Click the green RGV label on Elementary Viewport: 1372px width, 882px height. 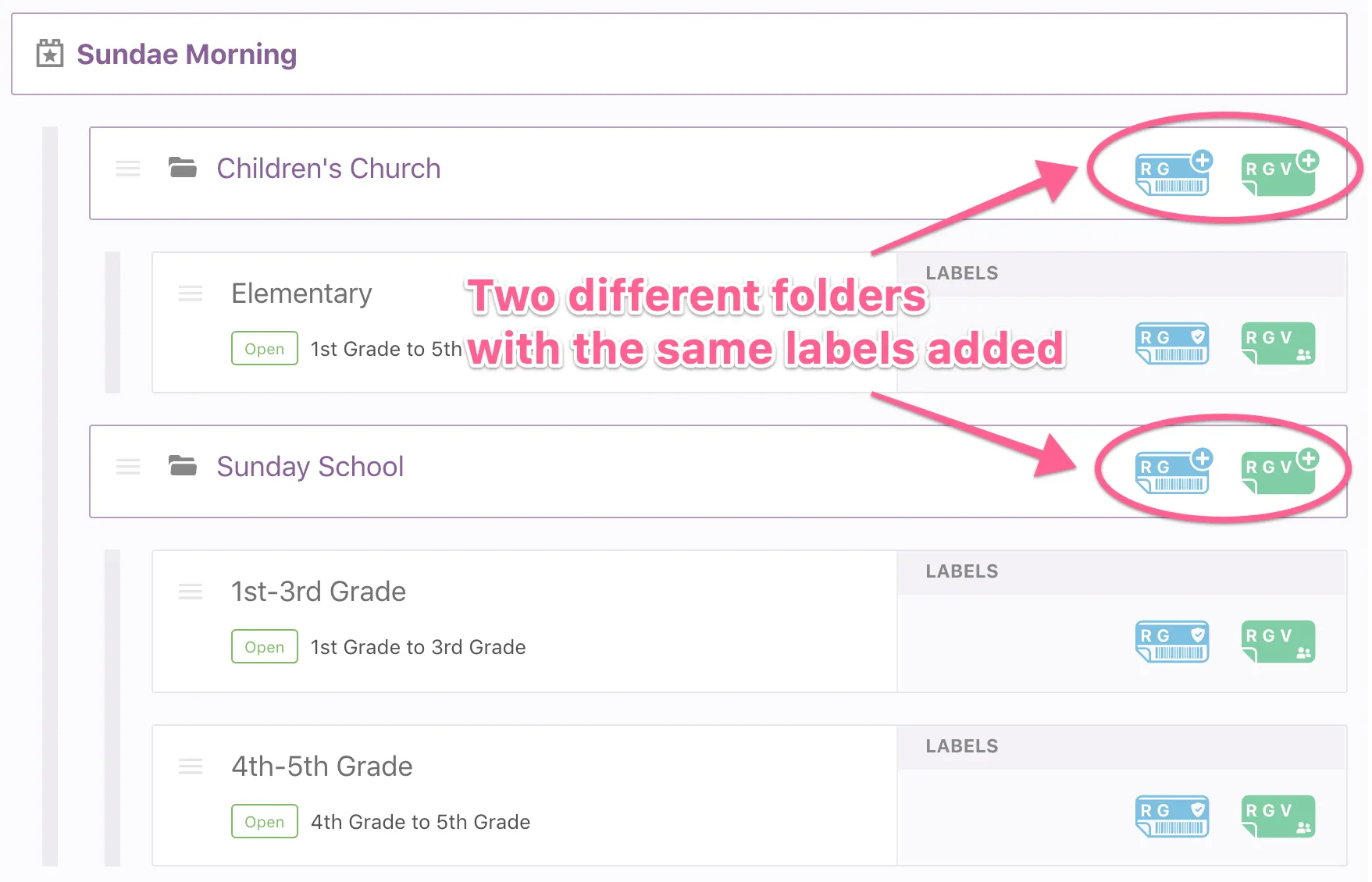(x=1278, y=343)
